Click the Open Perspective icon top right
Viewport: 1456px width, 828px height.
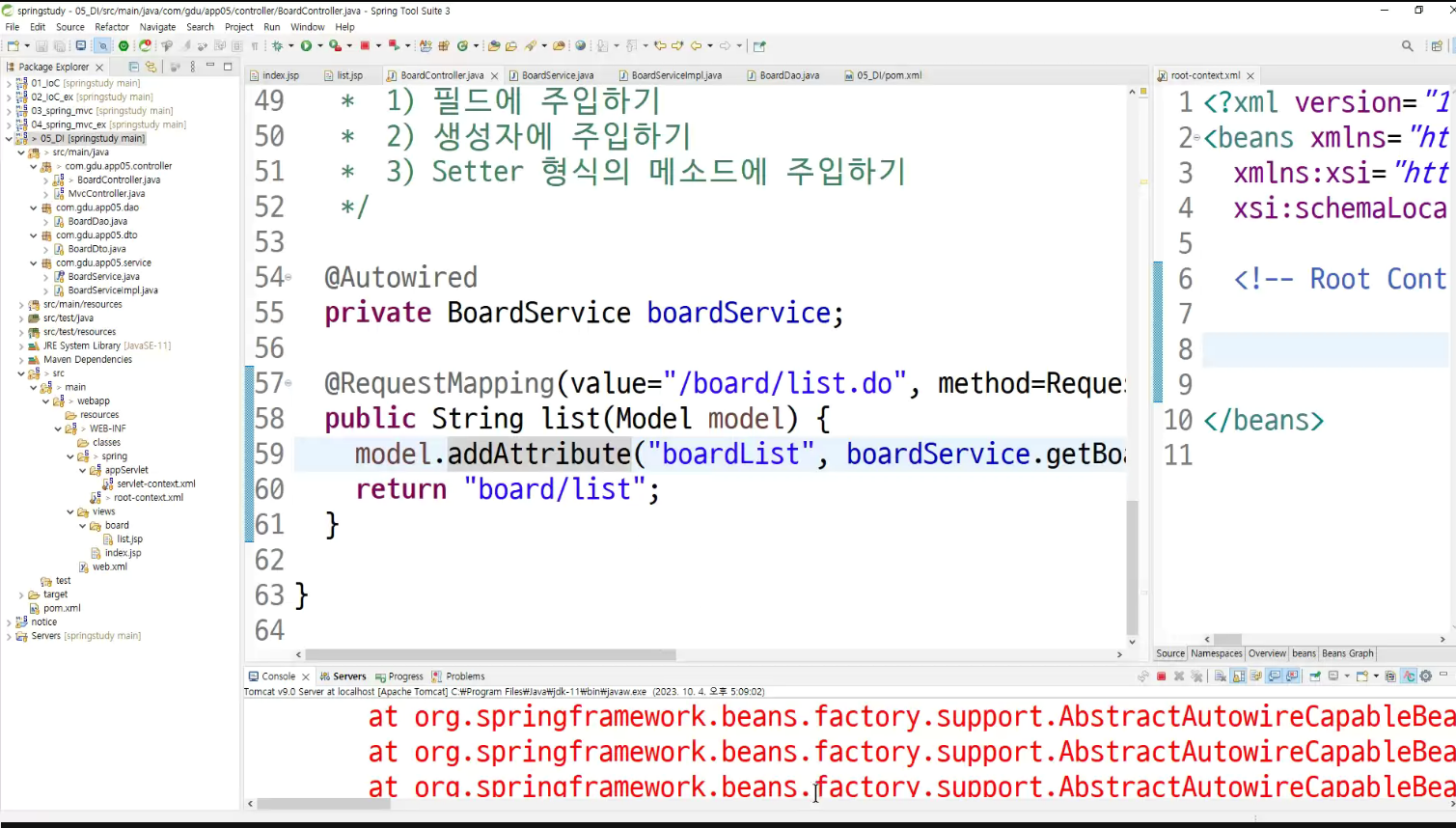[x=1437, y=45]
